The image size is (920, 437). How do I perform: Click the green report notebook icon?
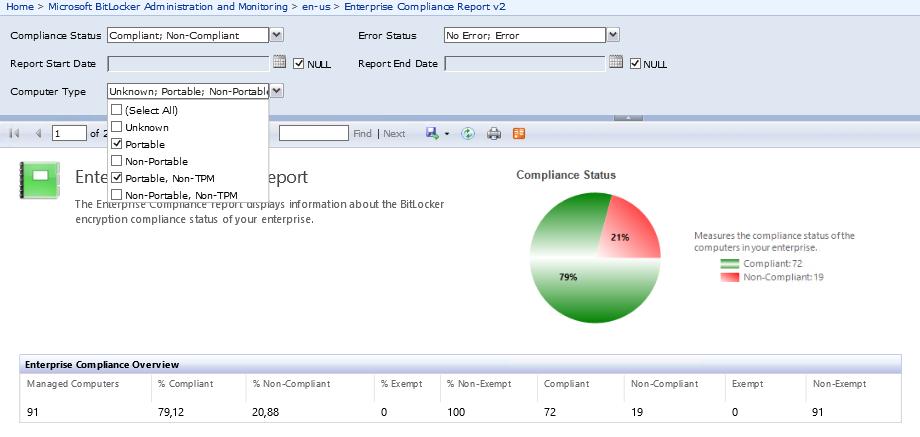click(x=39, y=179)
